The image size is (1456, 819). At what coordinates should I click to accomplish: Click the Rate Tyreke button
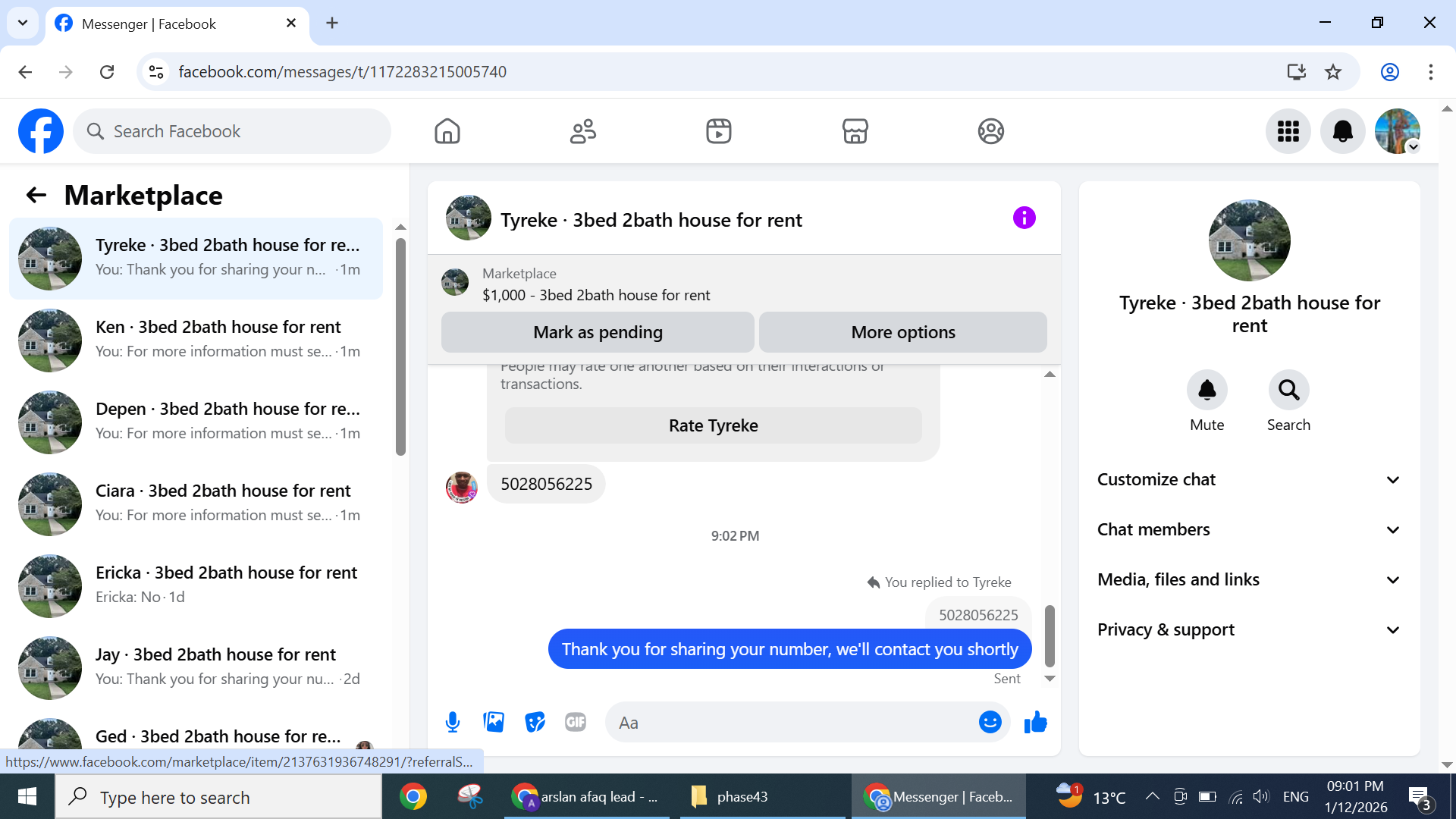pyautogui.click(x=713, y=426)
